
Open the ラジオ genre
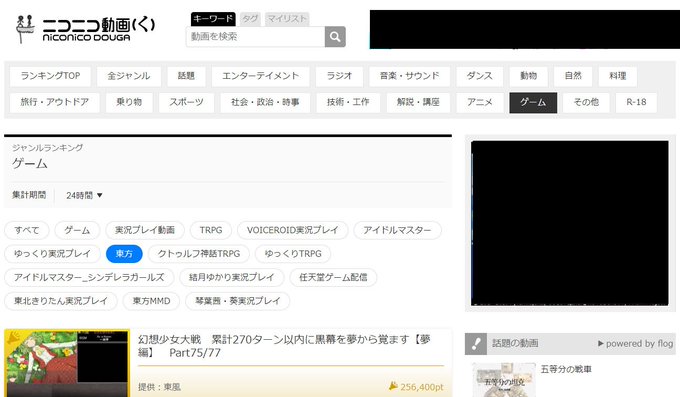[339, 76]
